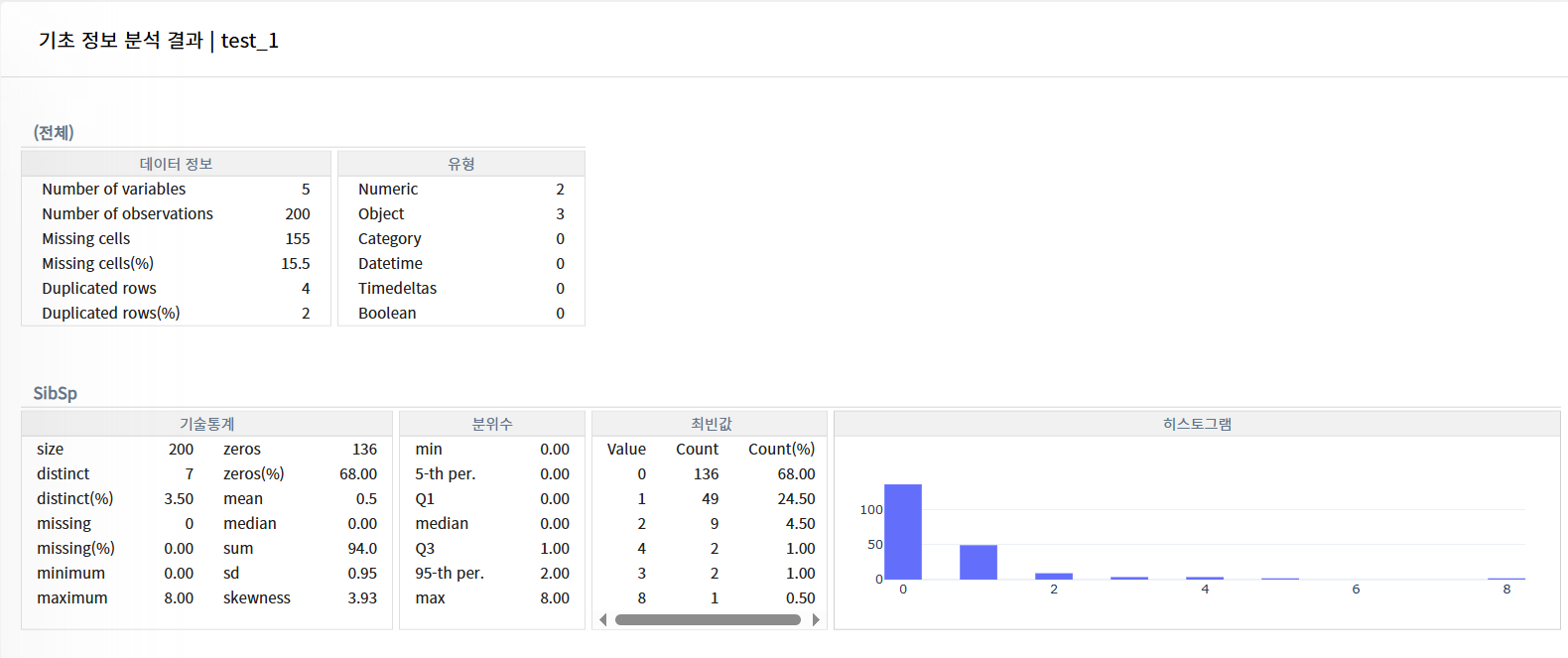
Task: Click the small histogram bar at value 2
Action: tap(1054, 577)
